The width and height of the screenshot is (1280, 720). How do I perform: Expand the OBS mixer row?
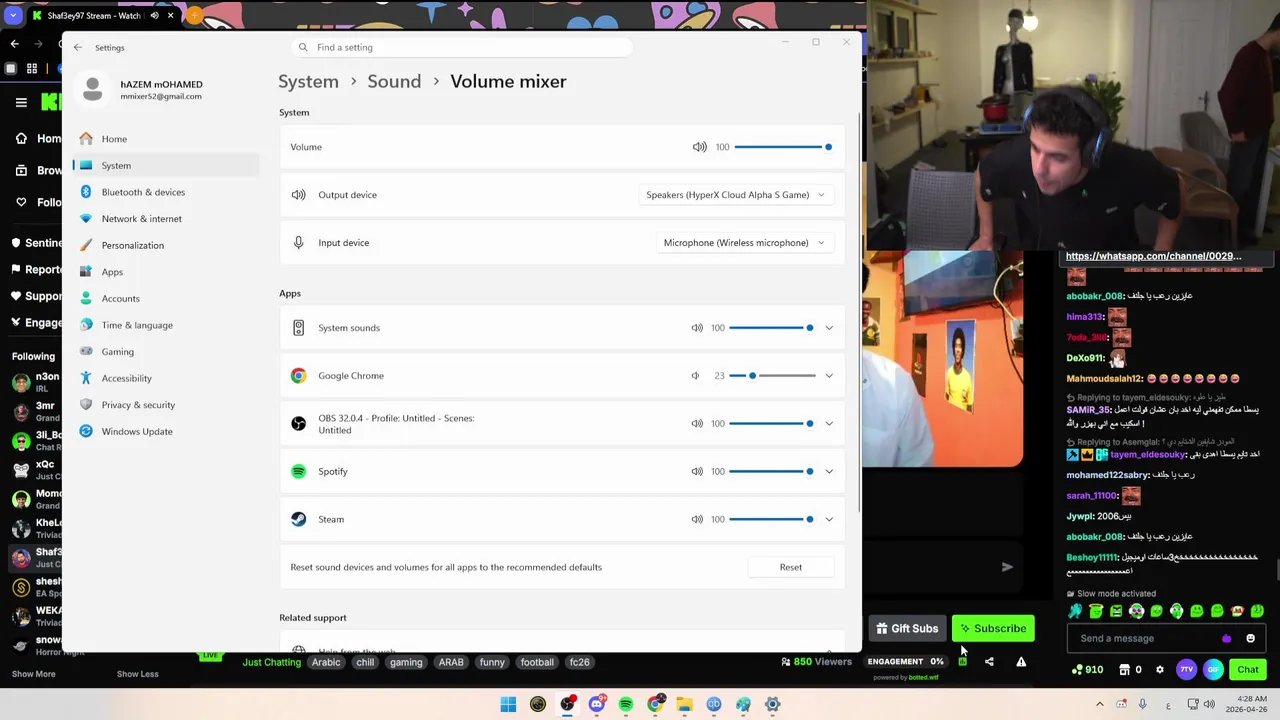click(829, 424)
